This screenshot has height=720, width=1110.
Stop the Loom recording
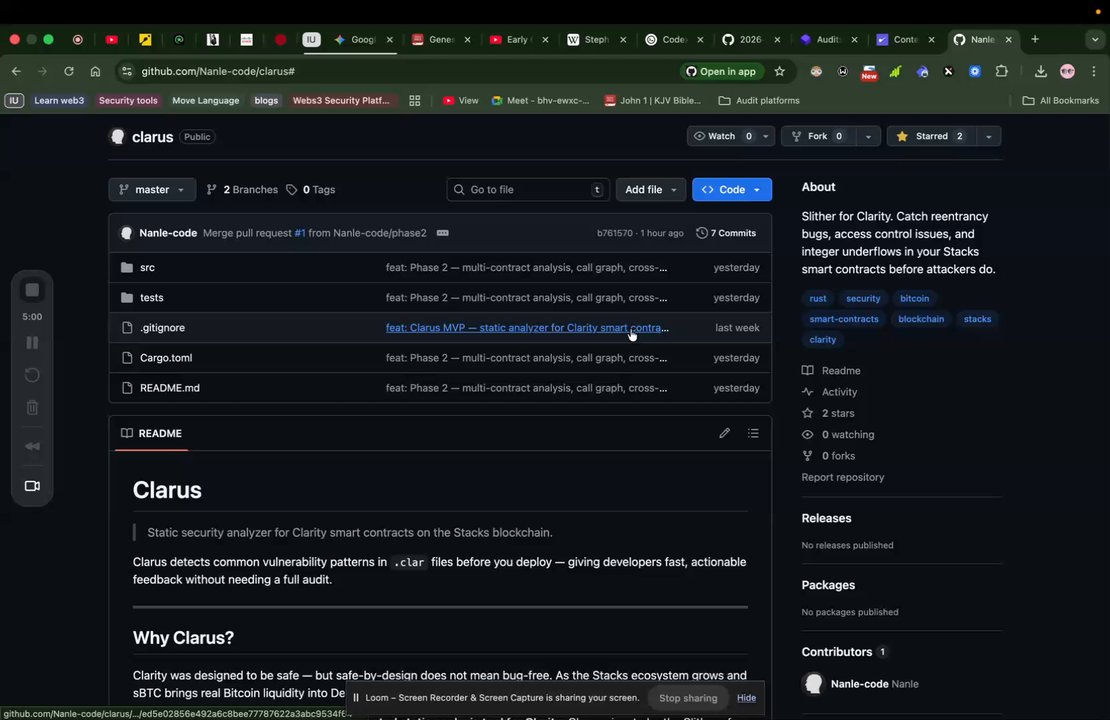coord(32,290)
